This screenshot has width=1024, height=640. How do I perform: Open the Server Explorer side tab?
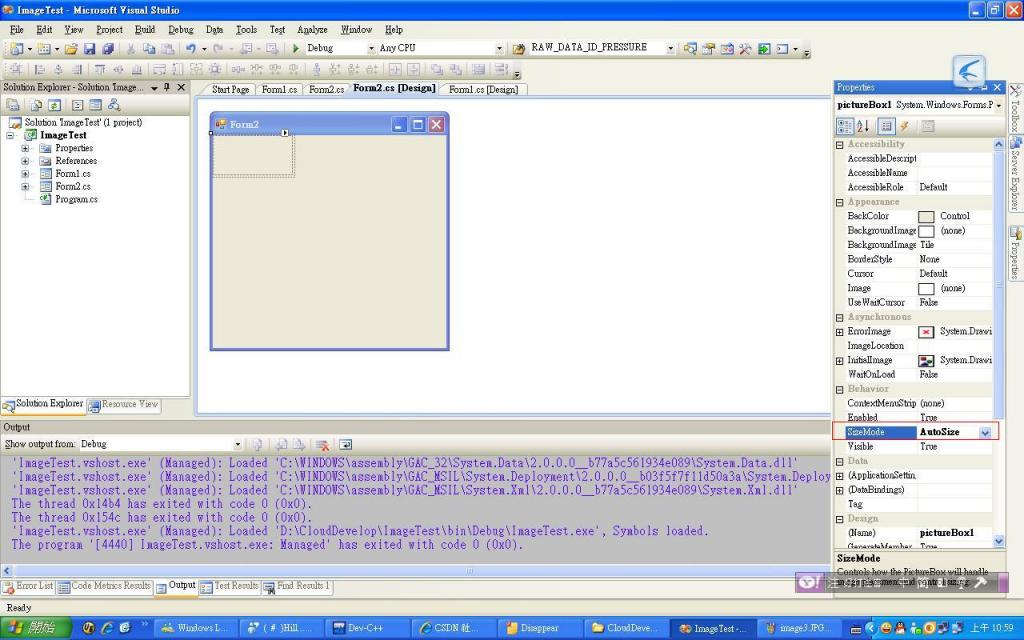[x=1015, y=175]
